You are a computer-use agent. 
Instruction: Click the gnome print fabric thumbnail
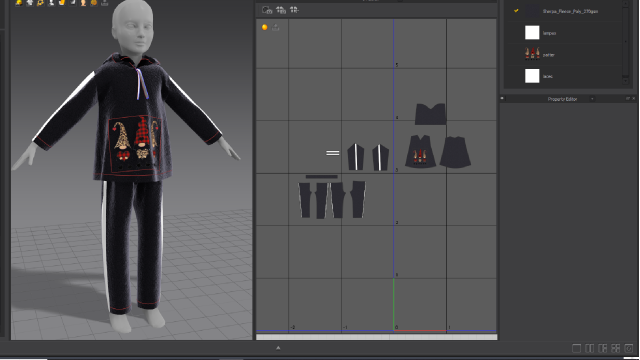pyautogui.click(x=532, y=54)
